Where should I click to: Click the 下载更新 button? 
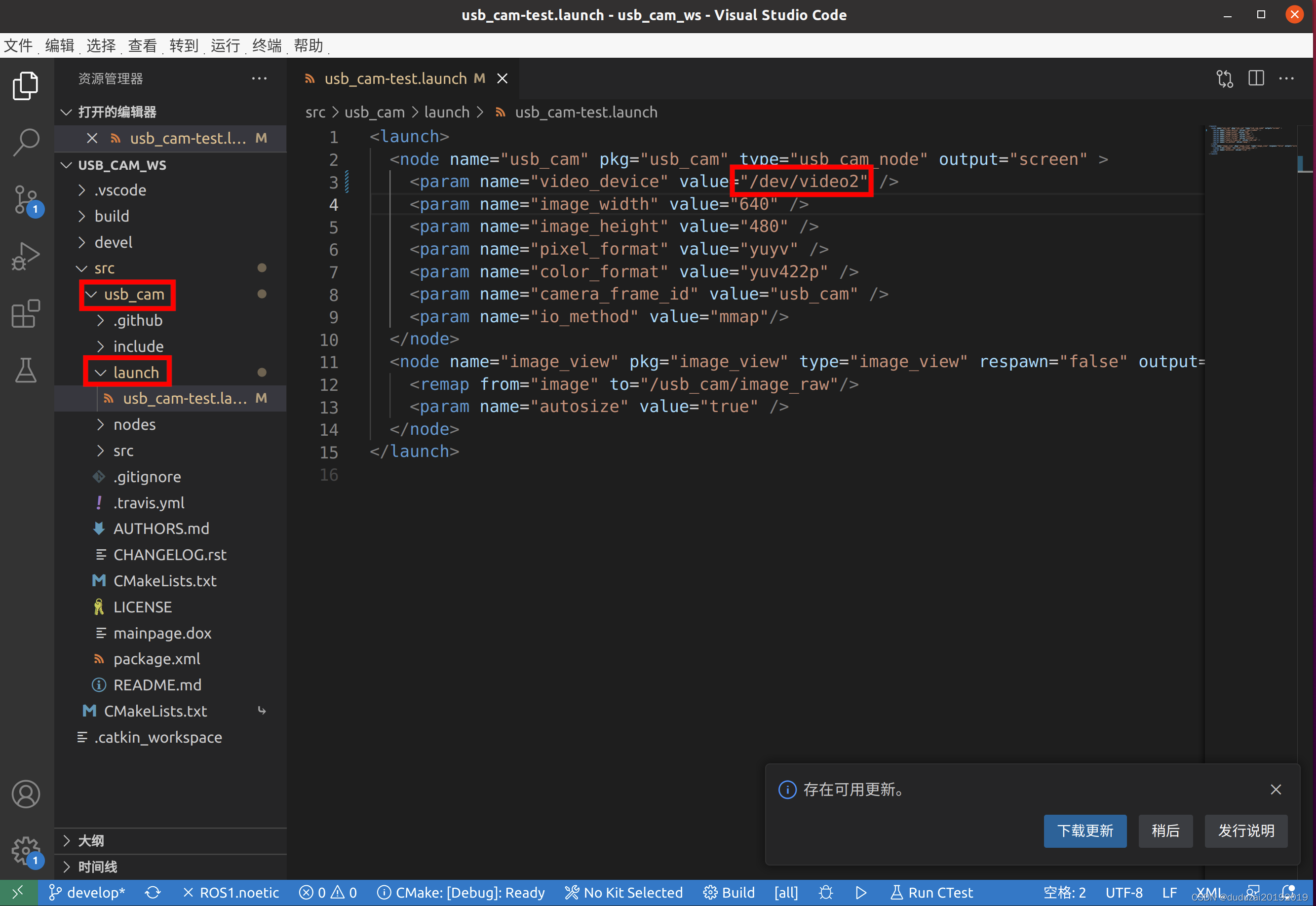[x=1085, y=831]
